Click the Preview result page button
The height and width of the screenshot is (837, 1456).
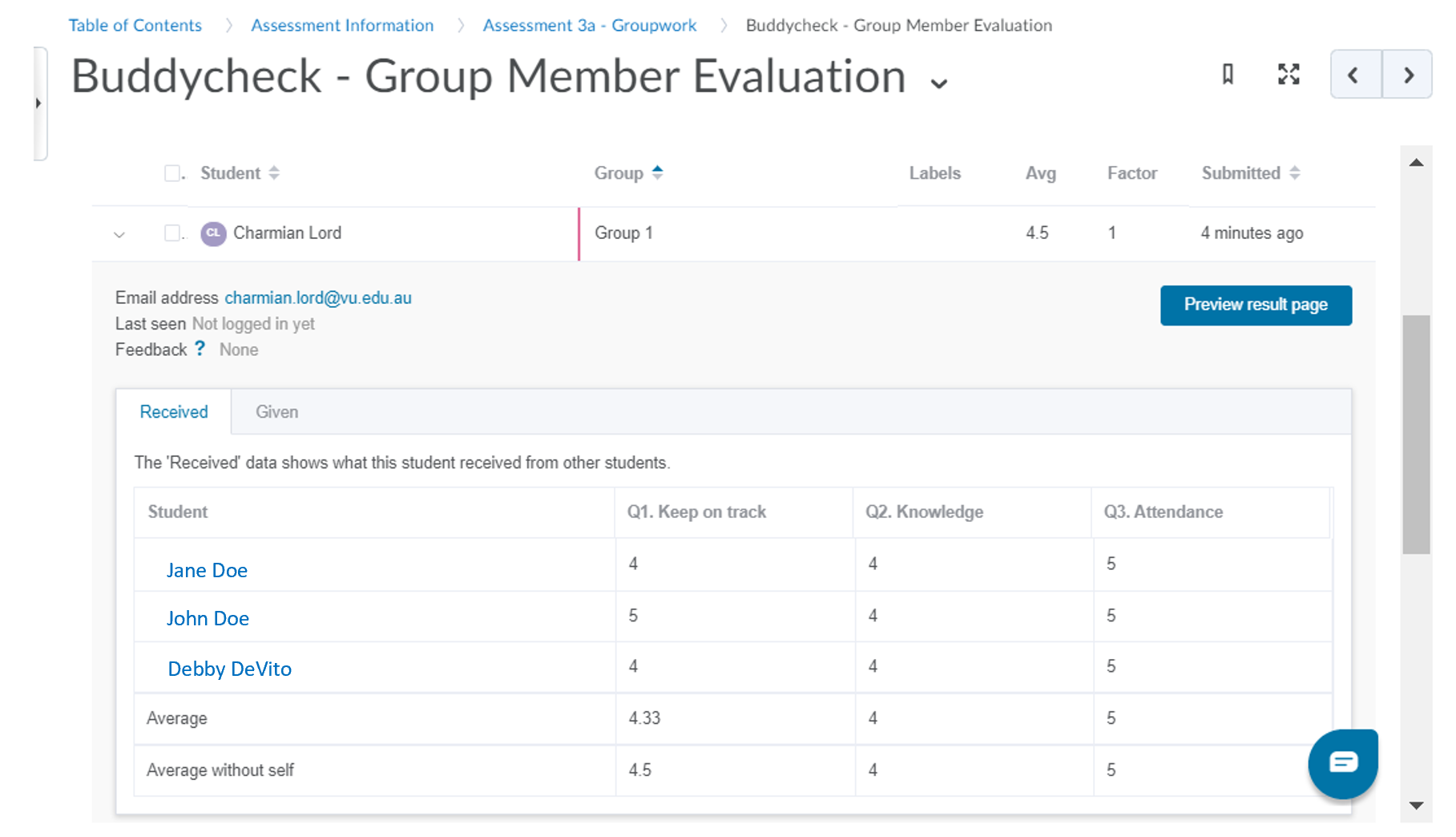point(1256,305)
